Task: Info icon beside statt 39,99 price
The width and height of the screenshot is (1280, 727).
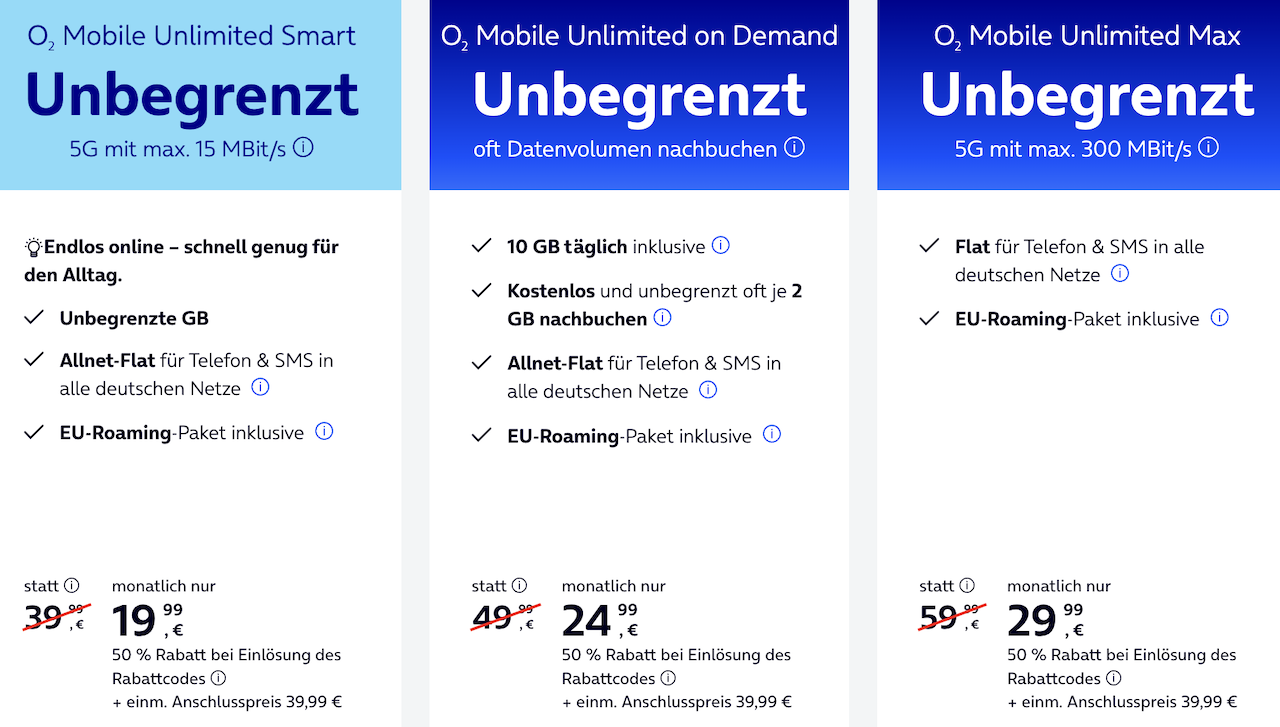Action: click(x=71, y=586)
